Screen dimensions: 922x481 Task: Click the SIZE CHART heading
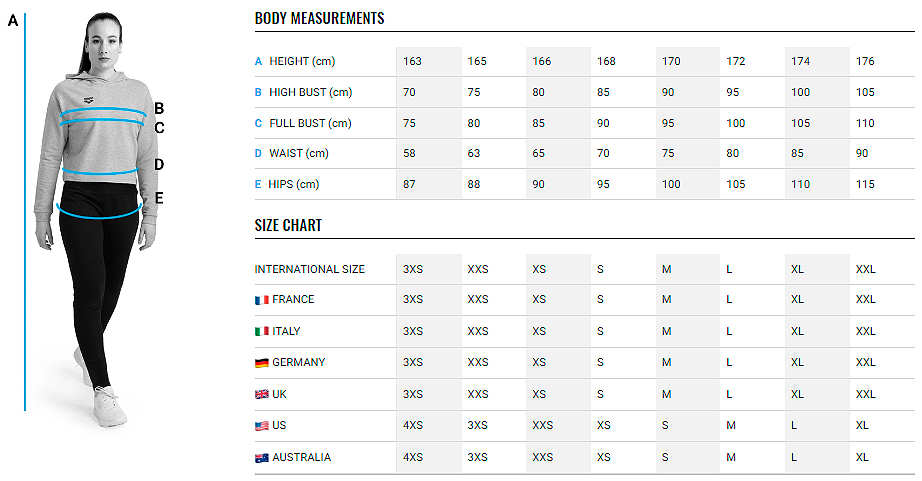point(288,225)
